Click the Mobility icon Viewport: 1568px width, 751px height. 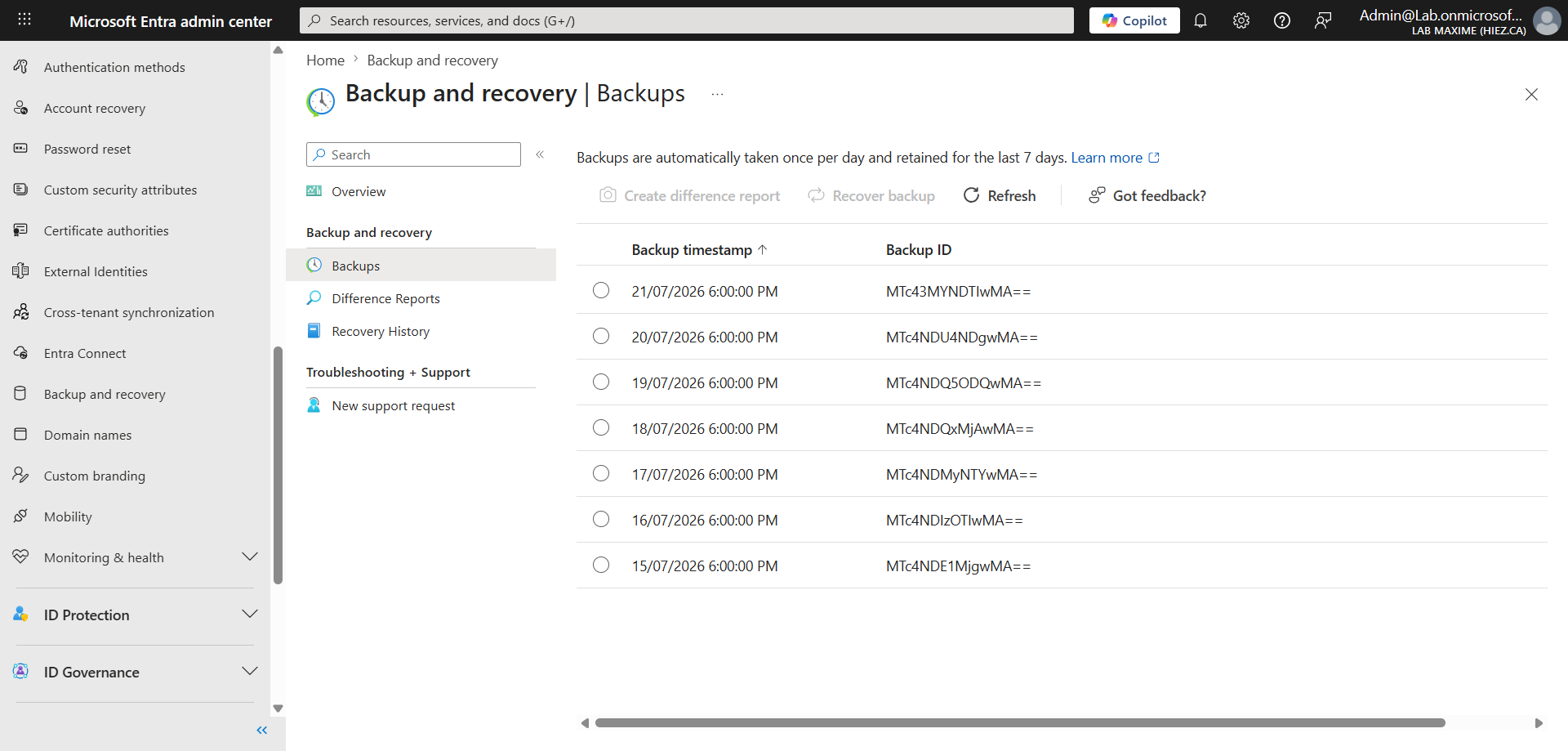pos(21,516)
